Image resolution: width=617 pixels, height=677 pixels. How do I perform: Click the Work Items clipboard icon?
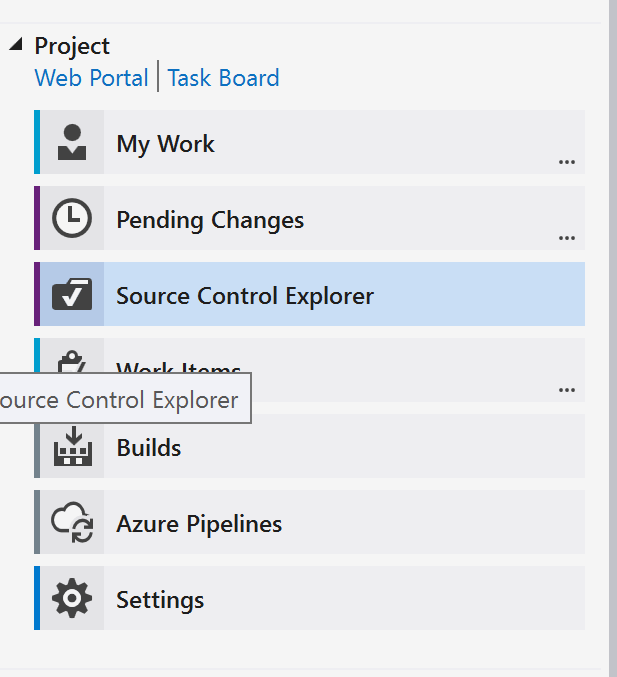tap(71, 358)
